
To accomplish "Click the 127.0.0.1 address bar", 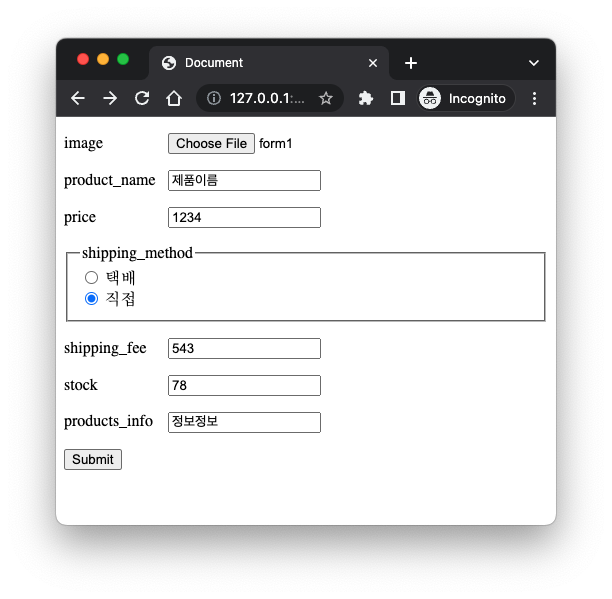I will click(x=270, y=98).
